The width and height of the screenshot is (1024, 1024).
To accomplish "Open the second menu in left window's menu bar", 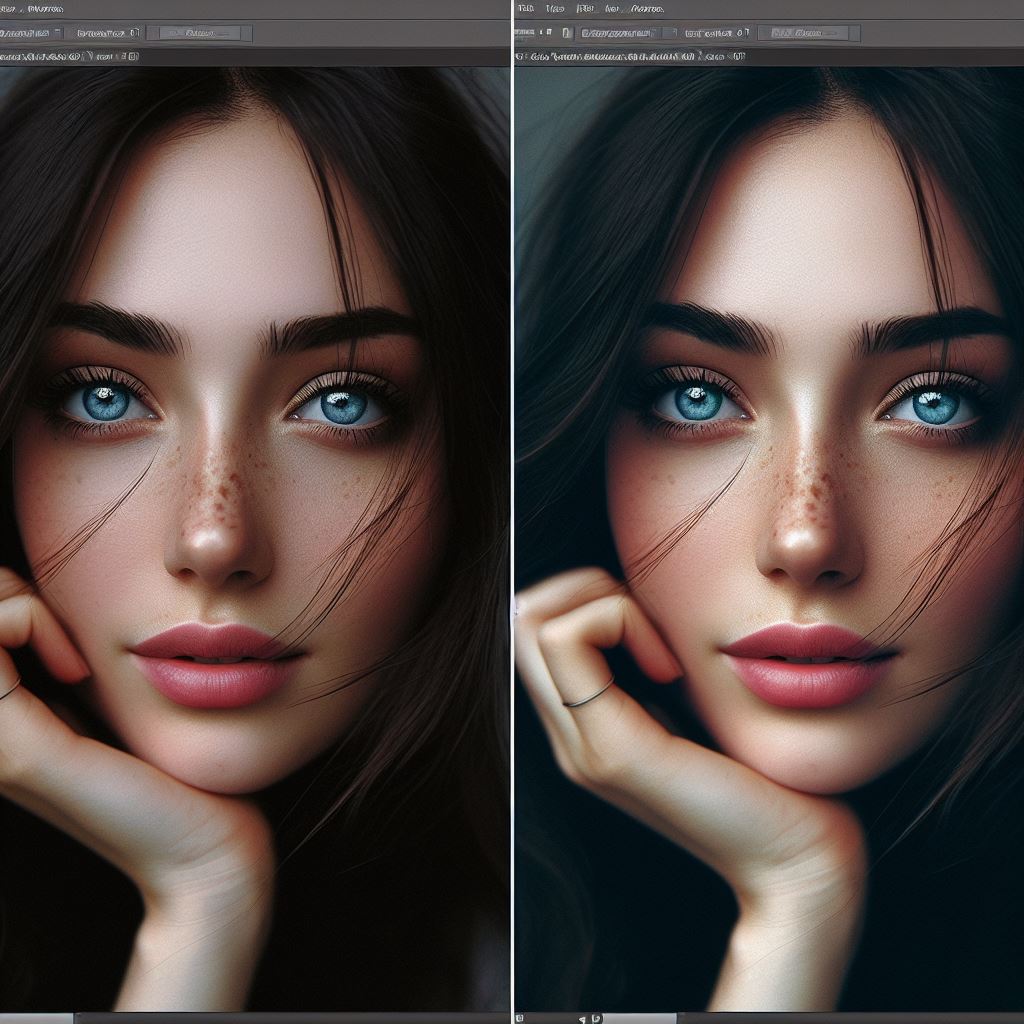I will coord(46,8).
